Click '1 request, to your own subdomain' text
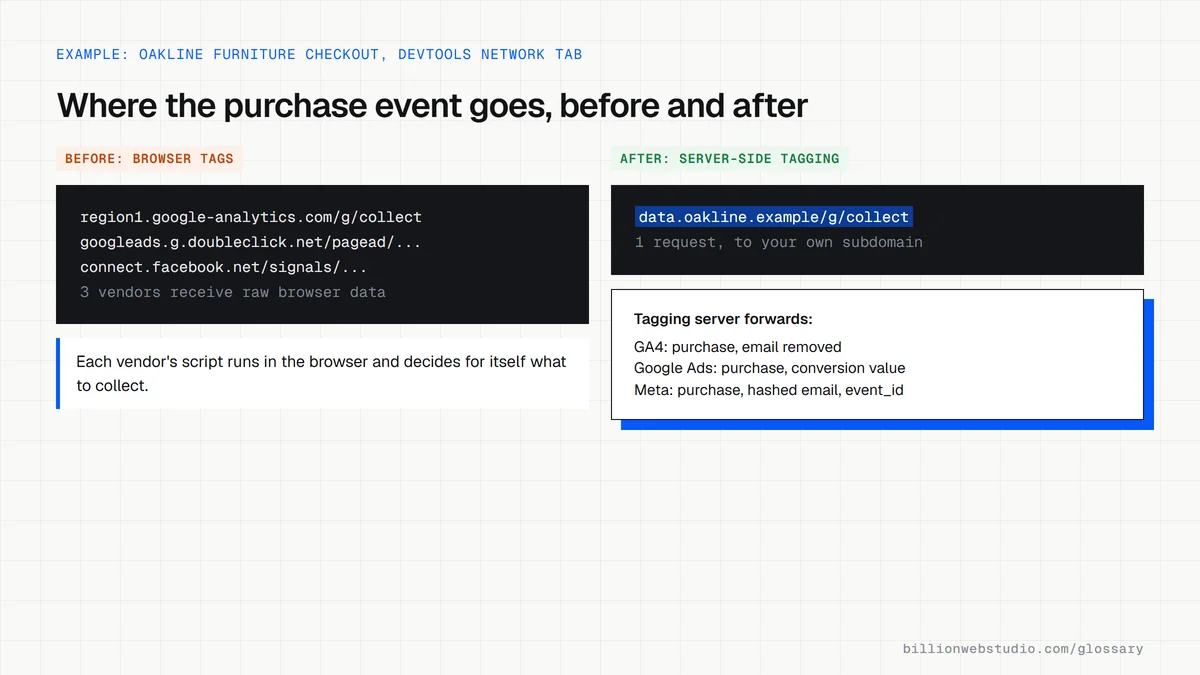The image size is (1200, 675). coord(779,242)
